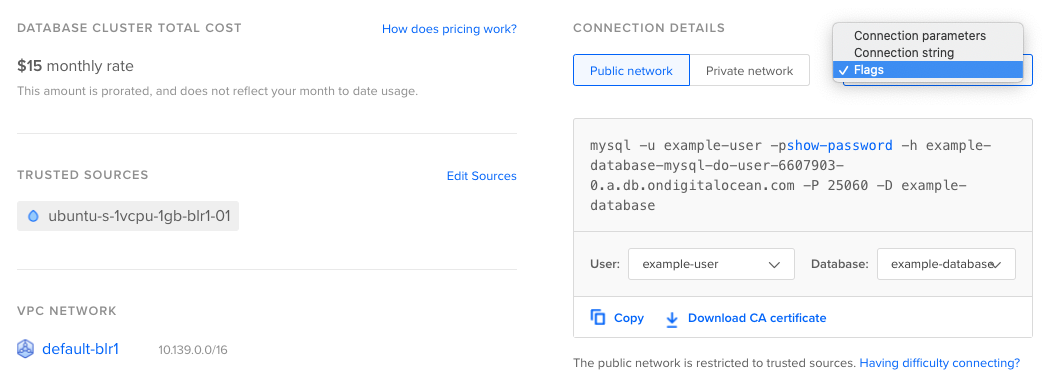Viewport: 1054px width, 389px height.
Task: Click the $15 monthly rate text
Action: tap(75, 66)
